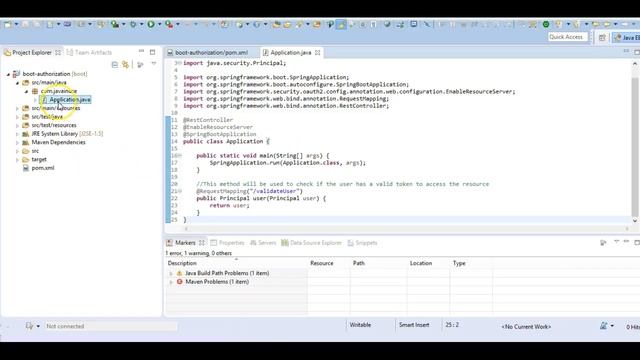Screen dimensions: 640x360
Task: Expand Java Build Path Problems entry
Action: coord(171,273)
